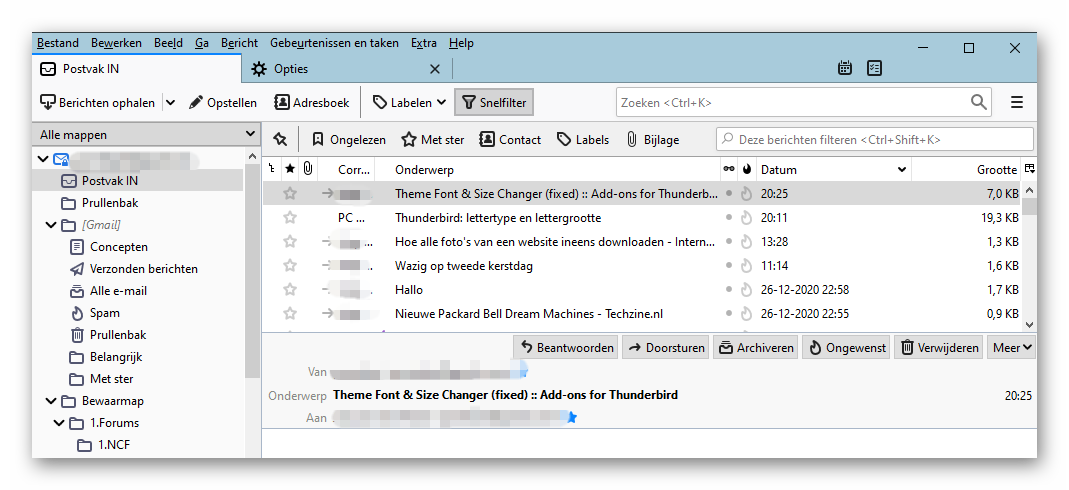The height and width of the screenshot is (490, 1069).
Task: Click the column picker icon in header
Action: [x=1029, y=169]
